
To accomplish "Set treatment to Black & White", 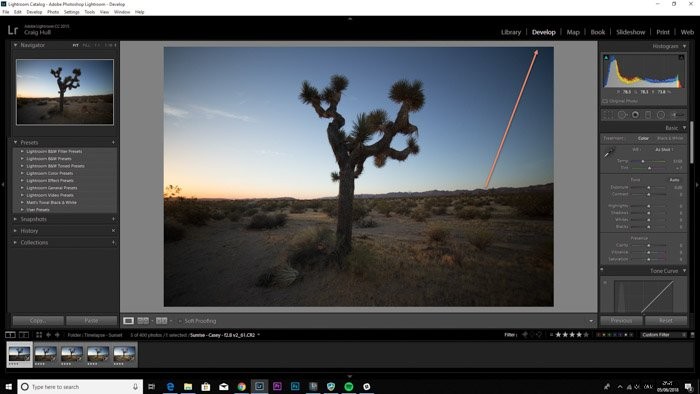I will 670,138.
